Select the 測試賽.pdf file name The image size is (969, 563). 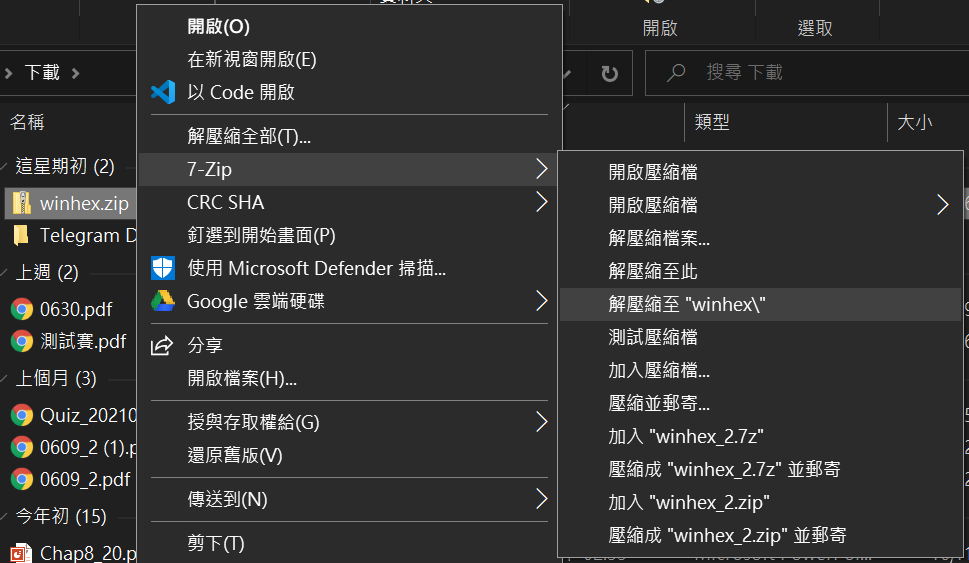click(x=83, y=341)
